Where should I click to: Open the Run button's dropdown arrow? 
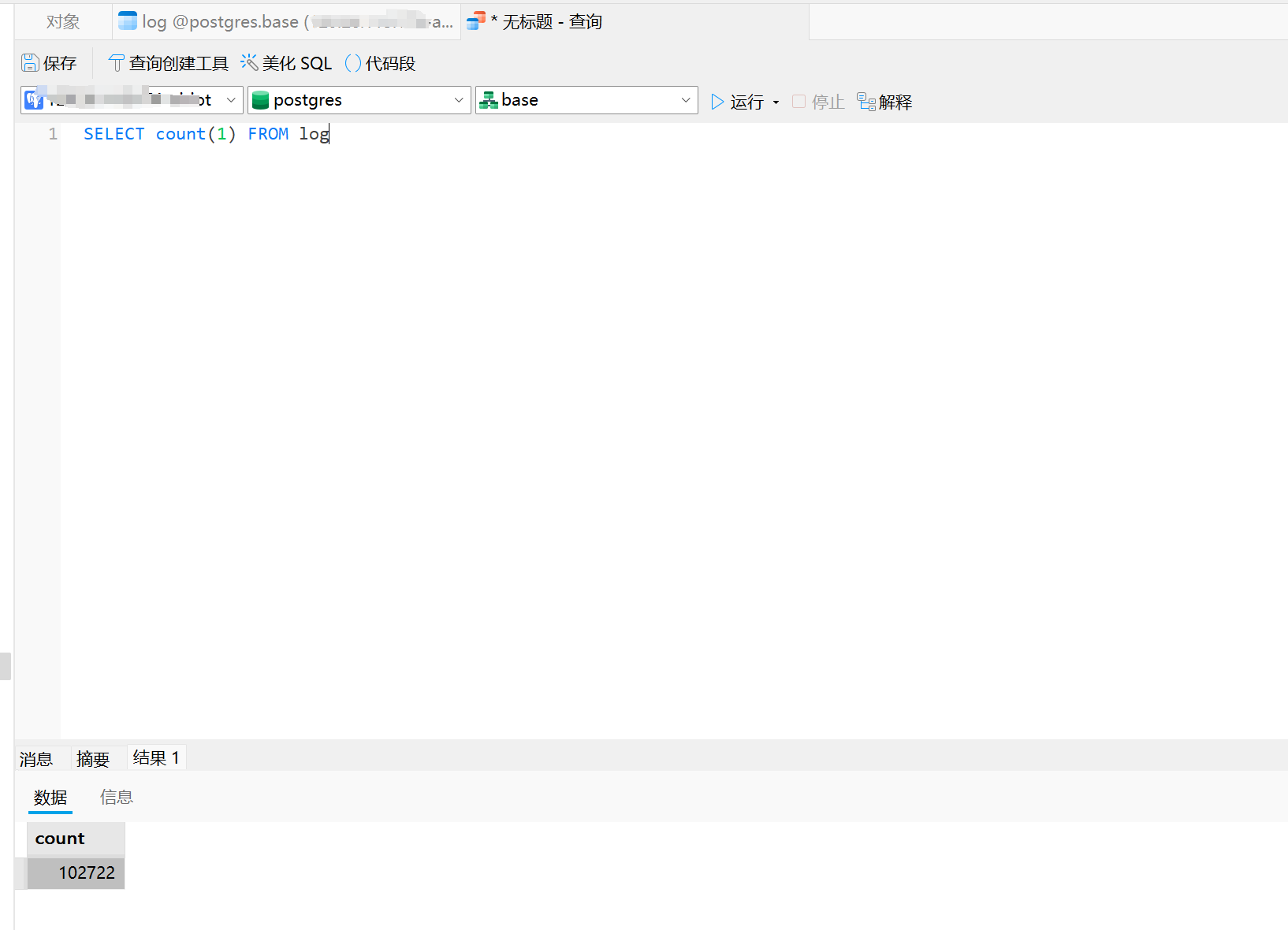pos(776,102)
